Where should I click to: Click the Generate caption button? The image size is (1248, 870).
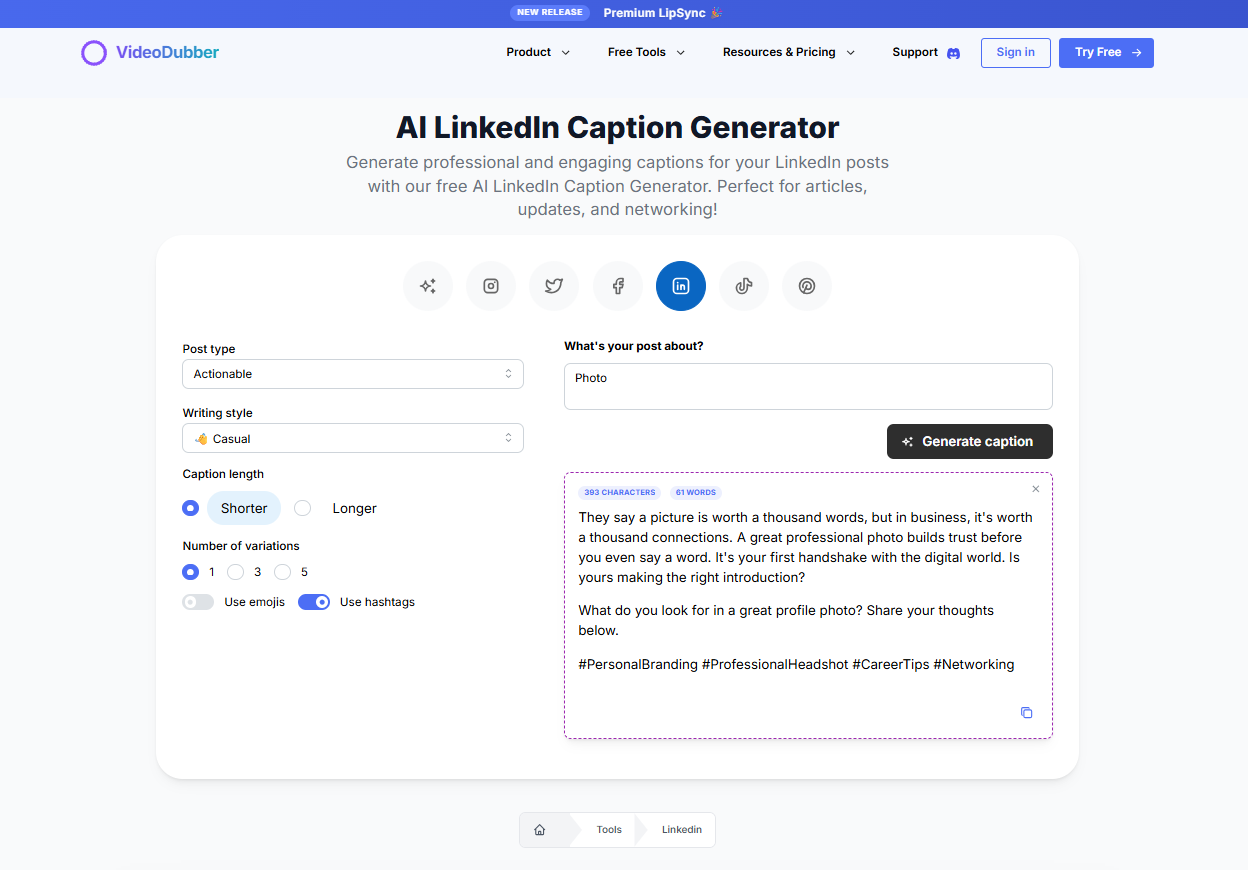(970, 441)
